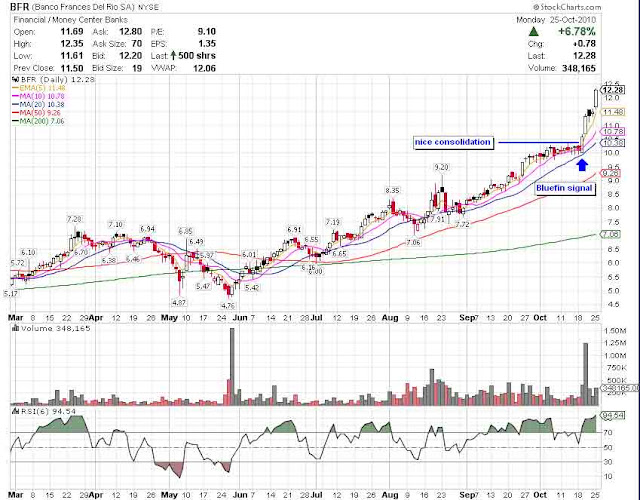Click the Ask value 12.80

point(131,31)
